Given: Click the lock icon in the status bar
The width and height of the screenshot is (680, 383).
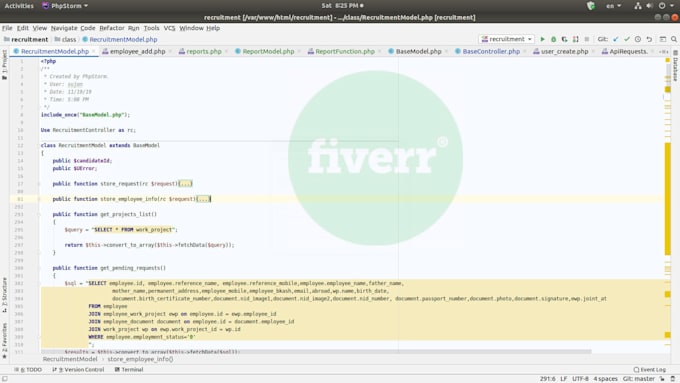Looking at the screenshot, I should [662, 379].
